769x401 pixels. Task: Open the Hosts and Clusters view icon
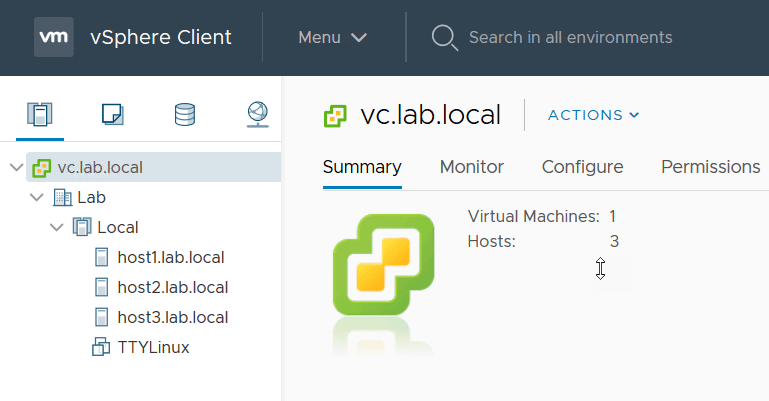coord(40,114)
